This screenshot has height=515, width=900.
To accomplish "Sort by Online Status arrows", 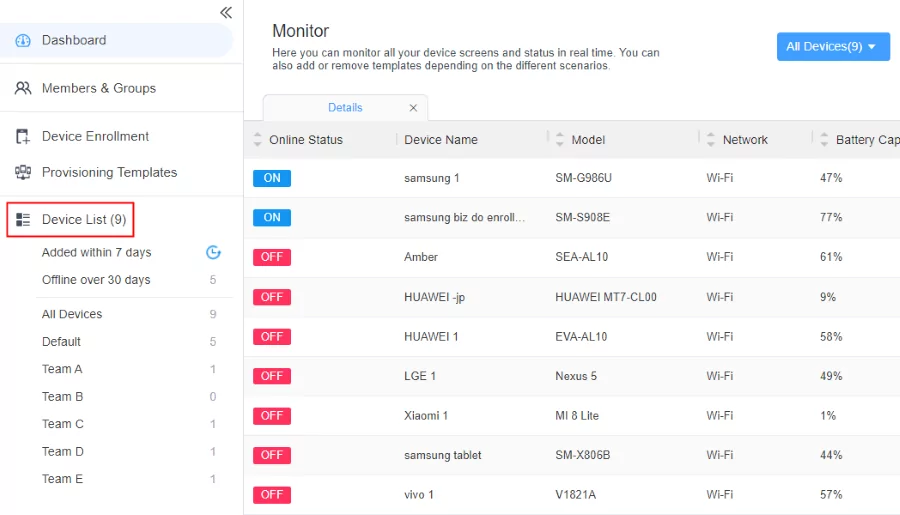I will pyautogui.click(x=257, y=140).
